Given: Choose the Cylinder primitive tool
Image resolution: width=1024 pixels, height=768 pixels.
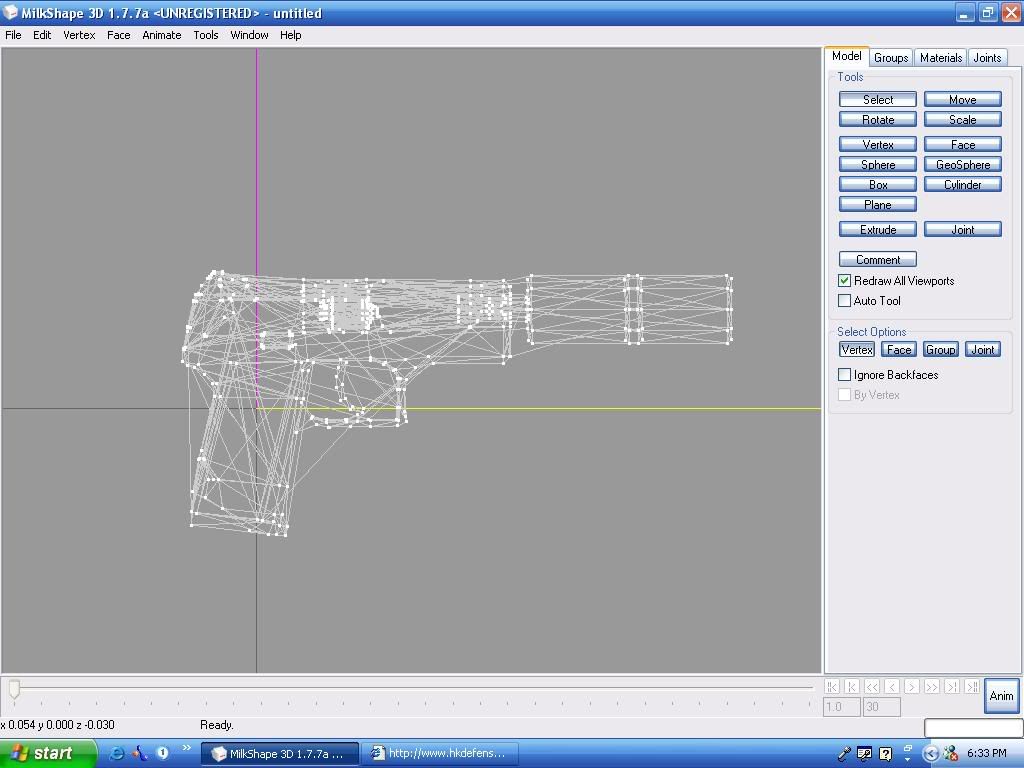Looking at the screenshot, I should click(x=963, y=184).
